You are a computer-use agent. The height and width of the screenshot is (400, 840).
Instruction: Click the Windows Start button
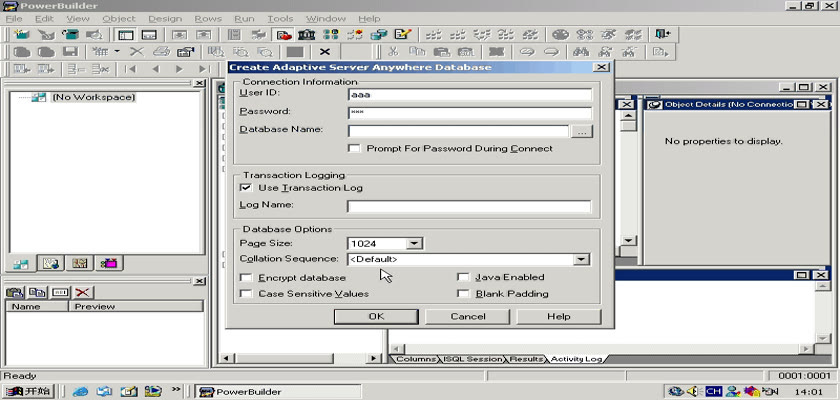[28, 391]
